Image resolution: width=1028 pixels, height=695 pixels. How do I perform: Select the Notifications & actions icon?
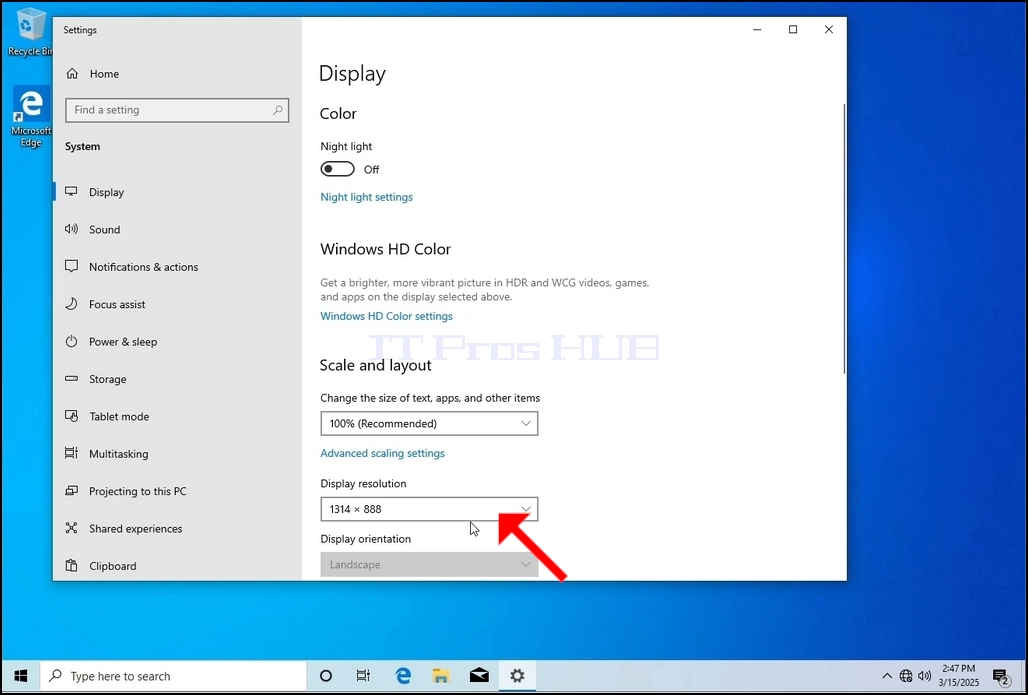tap(71, 267)
